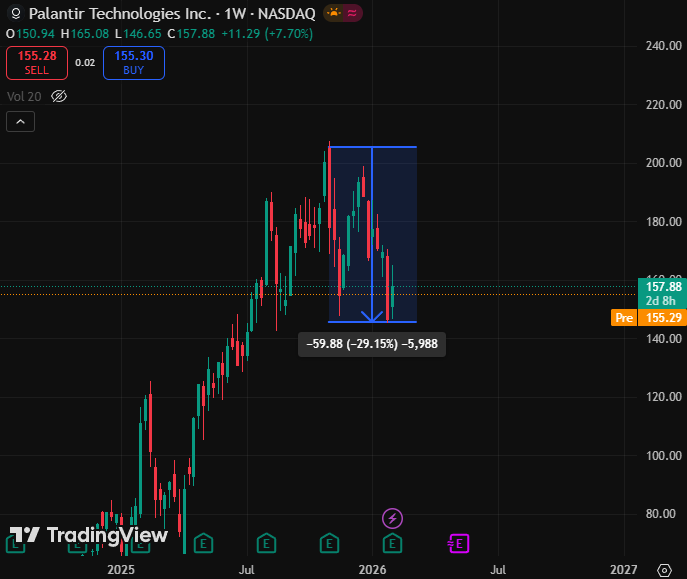Click the low value L146.65

coord(138,34)
